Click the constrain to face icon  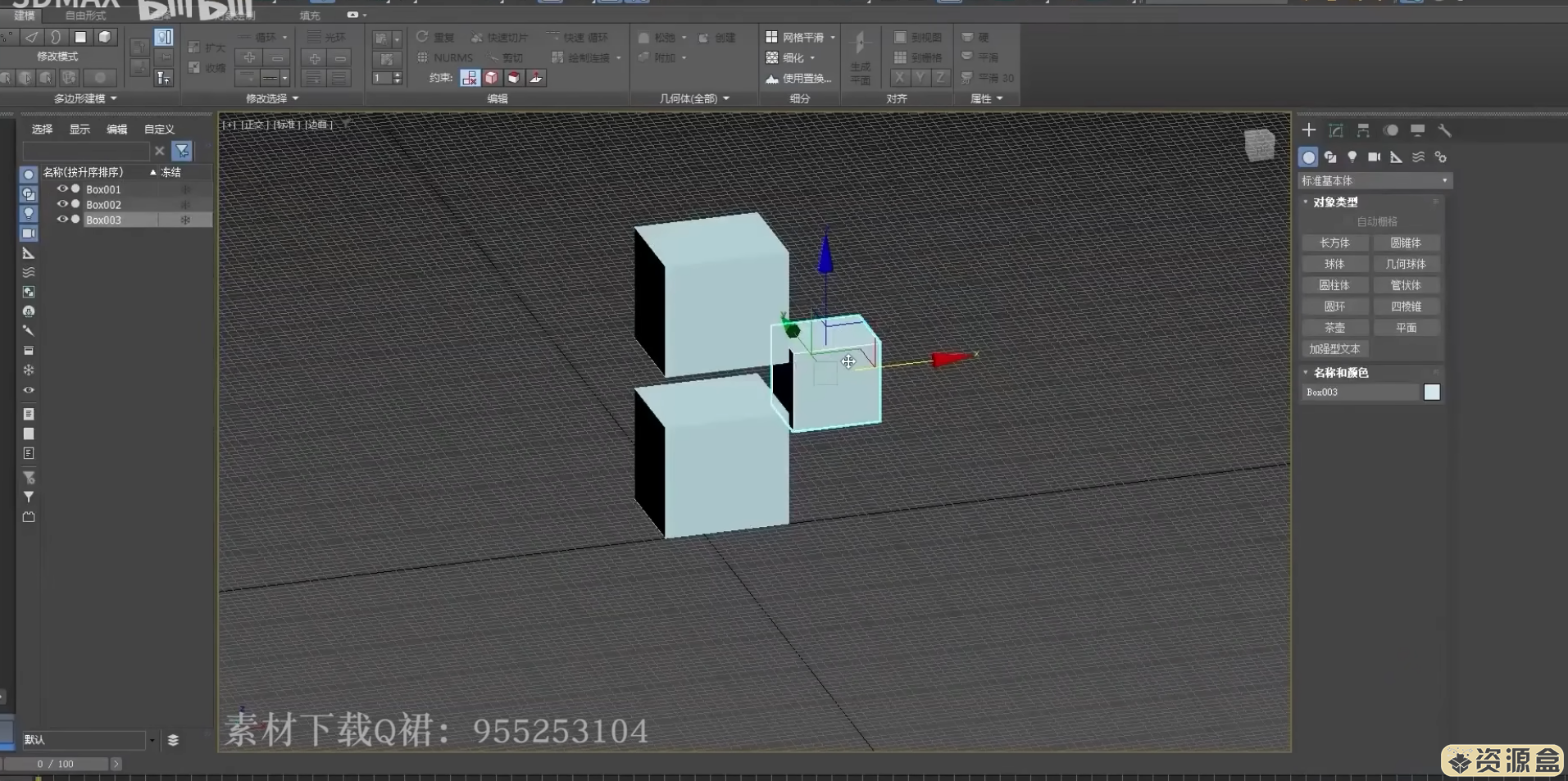pos(513,78)
